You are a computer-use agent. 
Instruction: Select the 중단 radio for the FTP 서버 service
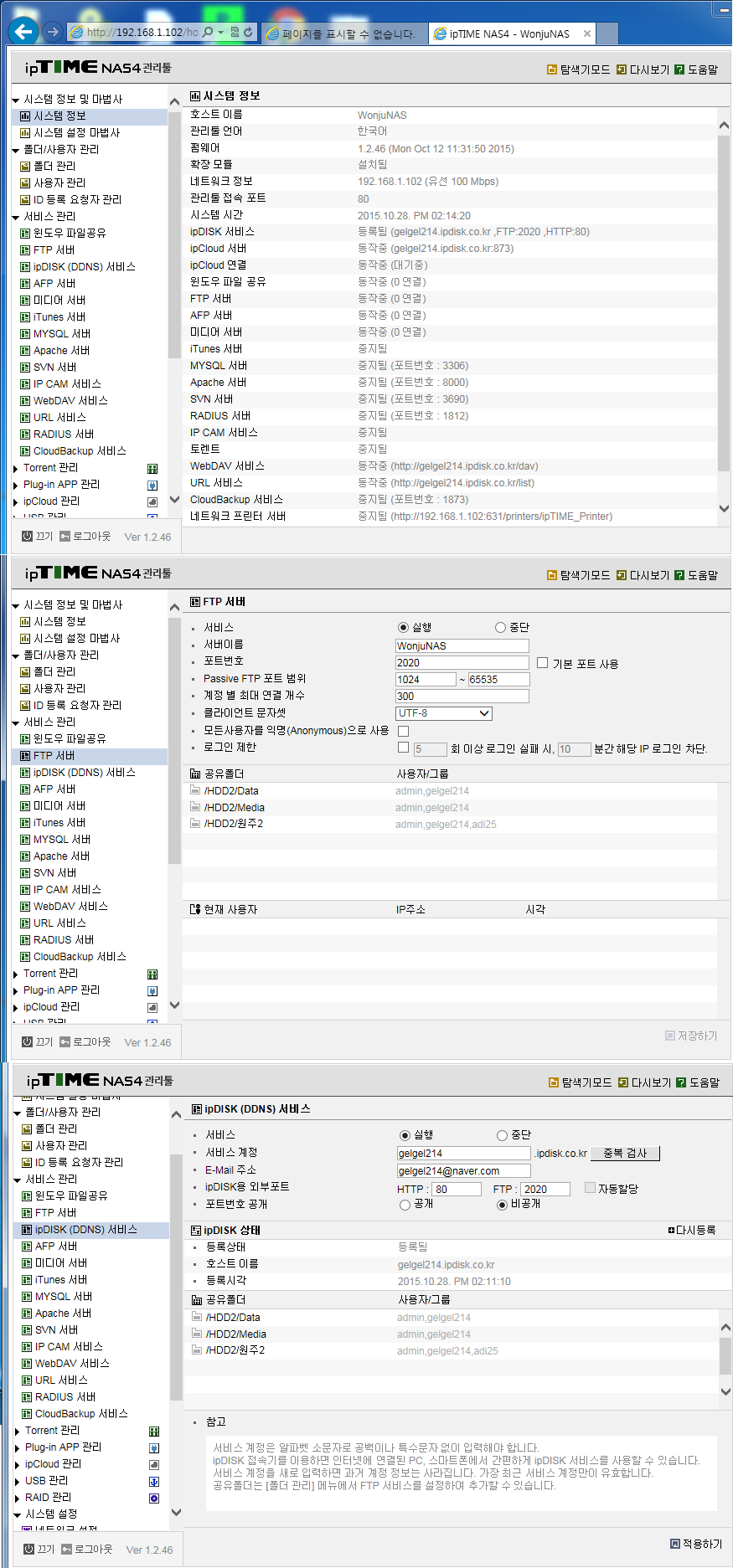[500, 627]
